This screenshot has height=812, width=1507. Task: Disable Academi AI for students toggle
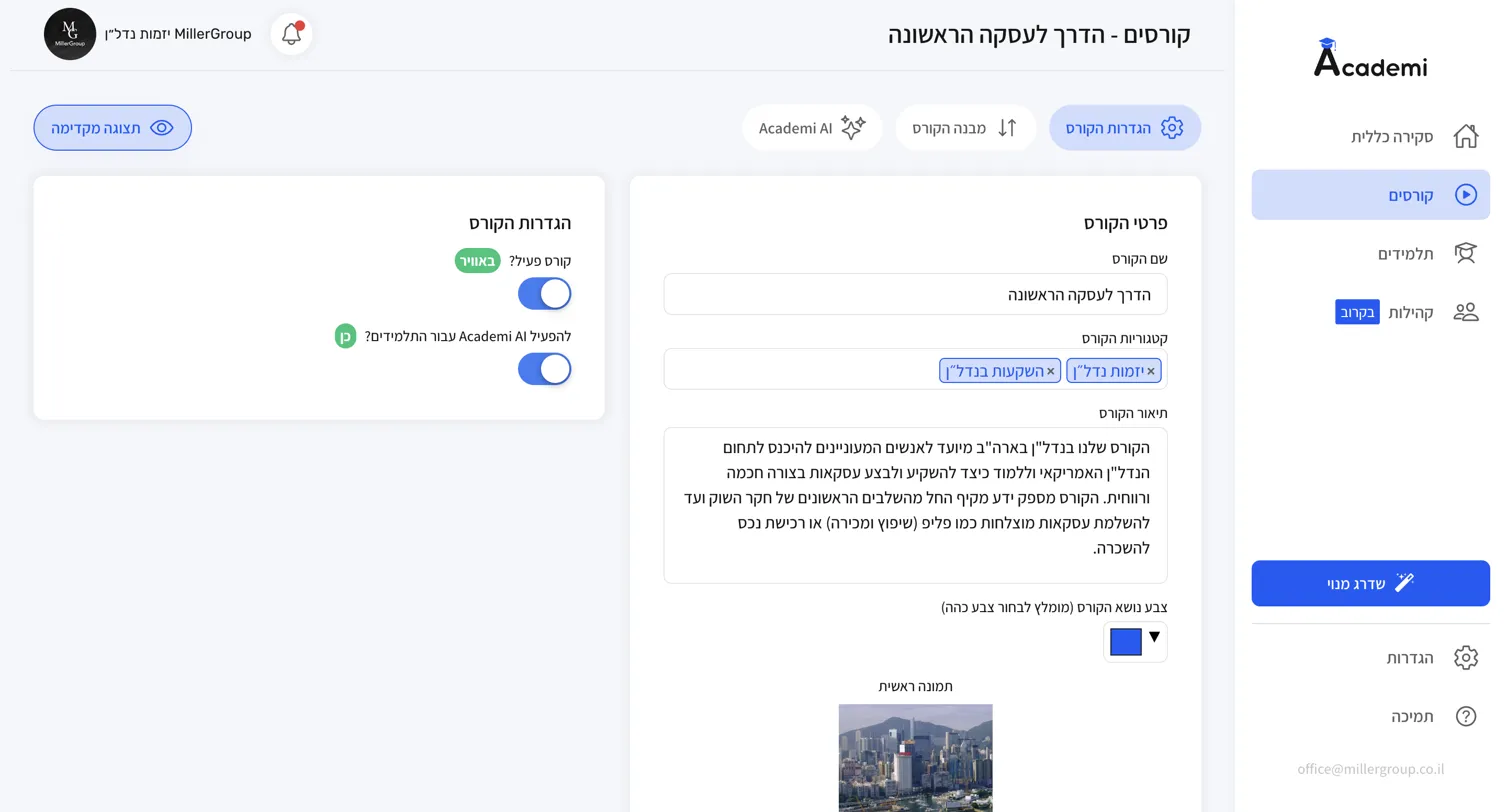coord(544,369)
